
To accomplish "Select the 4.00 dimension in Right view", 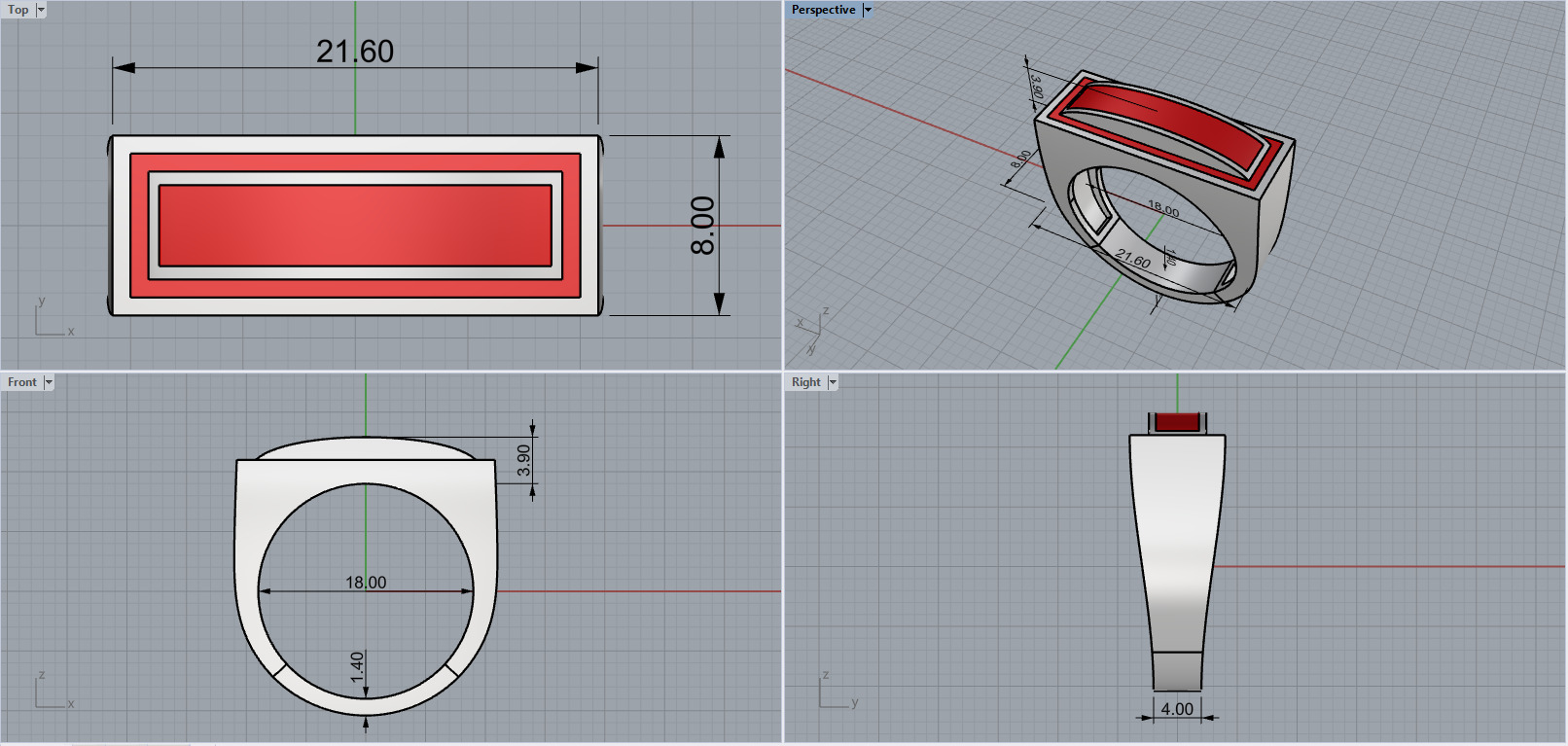I will (1177, 709).
